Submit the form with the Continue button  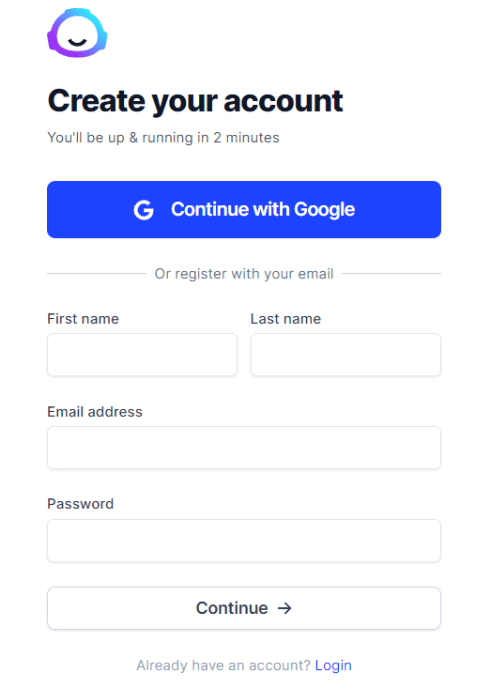pos(244,608)
